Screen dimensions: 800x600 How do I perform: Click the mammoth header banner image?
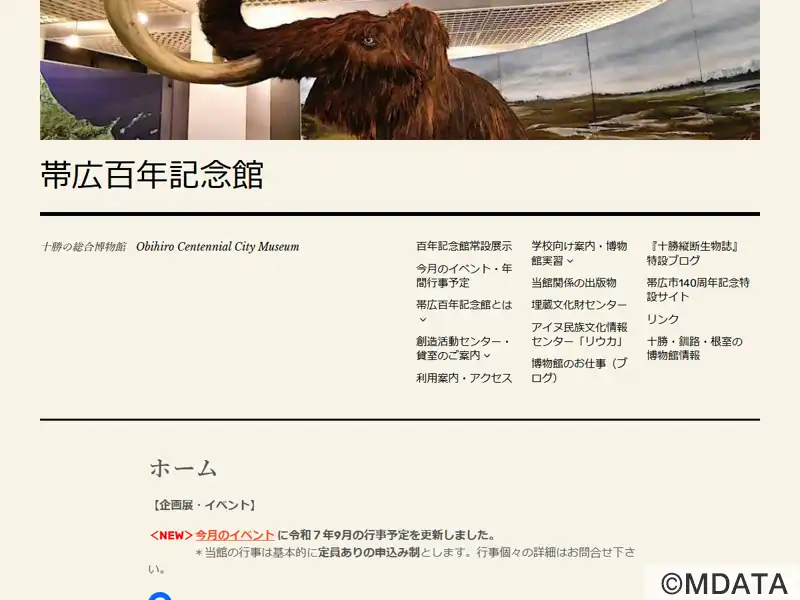400,70
